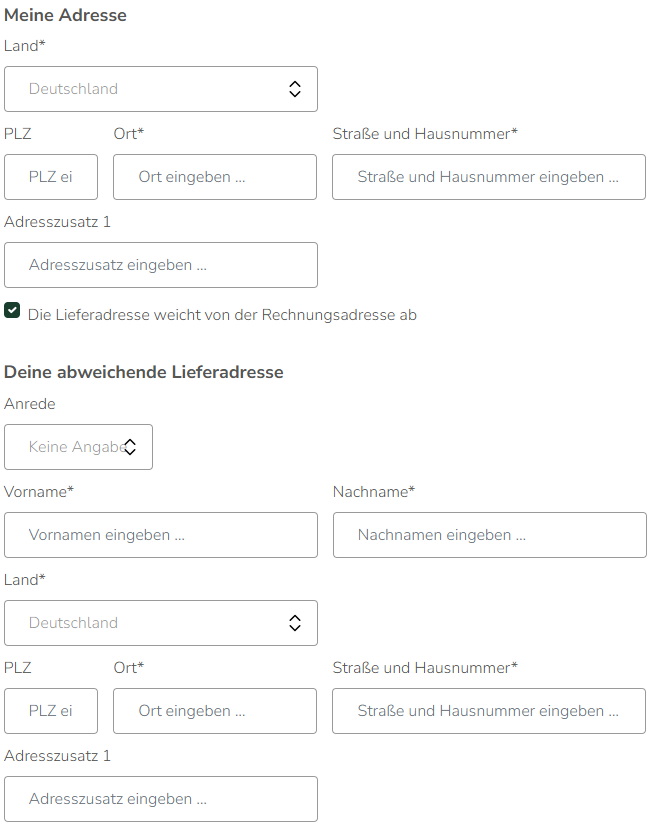Click Straße und Hausnummer field of the Lieferadresse
The image size is (652, 832).
488,711
